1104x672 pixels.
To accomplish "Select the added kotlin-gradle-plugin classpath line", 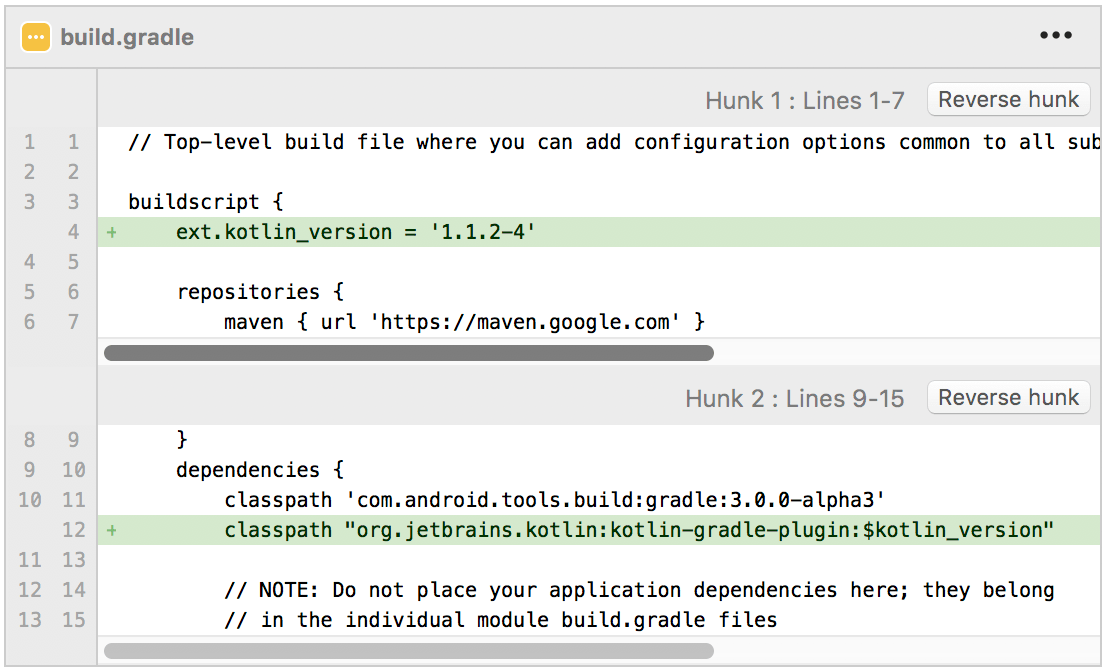I will 638,530.
